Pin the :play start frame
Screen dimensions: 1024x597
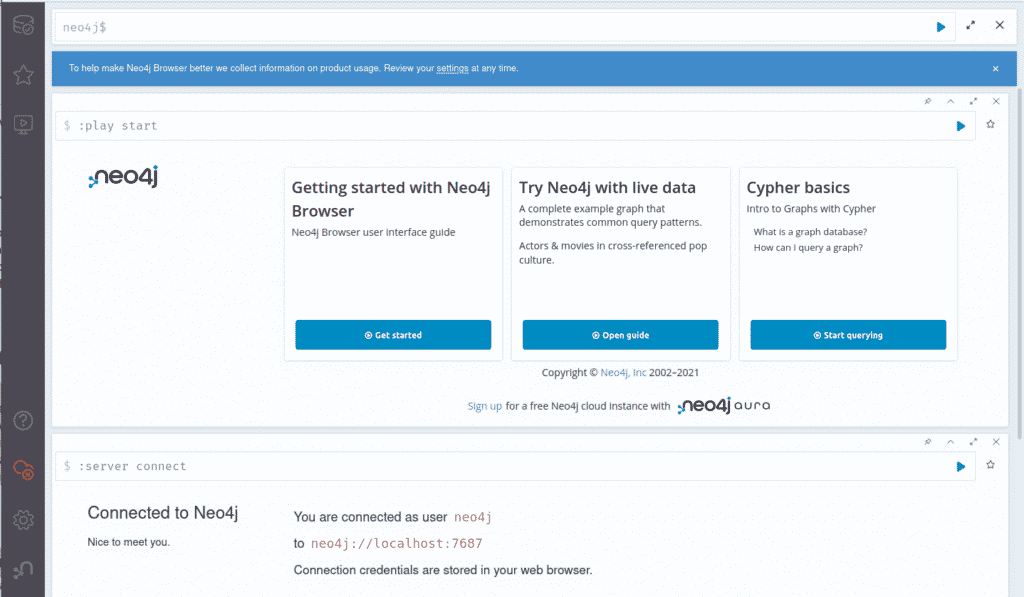point(928,101)
